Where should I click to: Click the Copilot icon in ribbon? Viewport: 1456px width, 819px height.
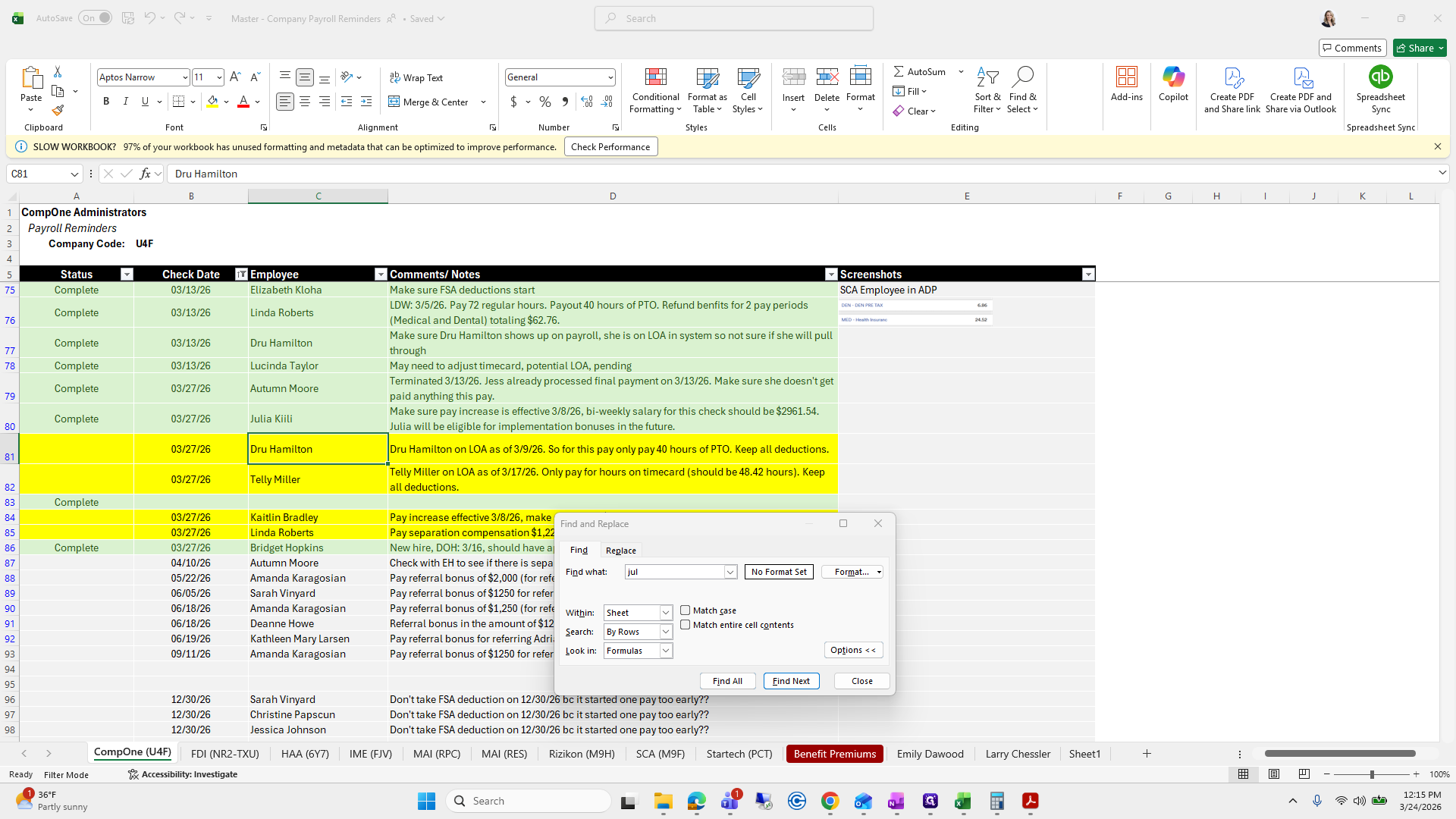1173,83
